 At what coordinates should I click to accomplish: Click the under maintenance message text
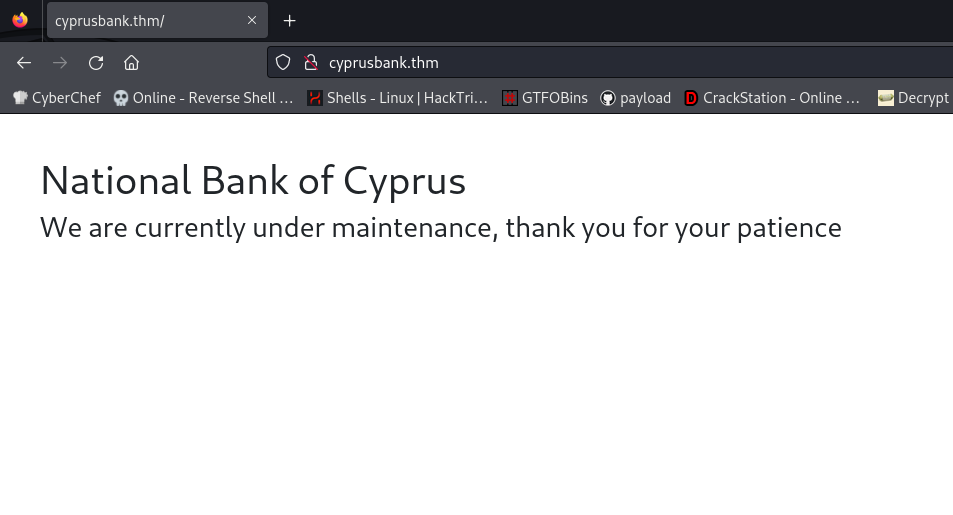click(x=441, y=228)
